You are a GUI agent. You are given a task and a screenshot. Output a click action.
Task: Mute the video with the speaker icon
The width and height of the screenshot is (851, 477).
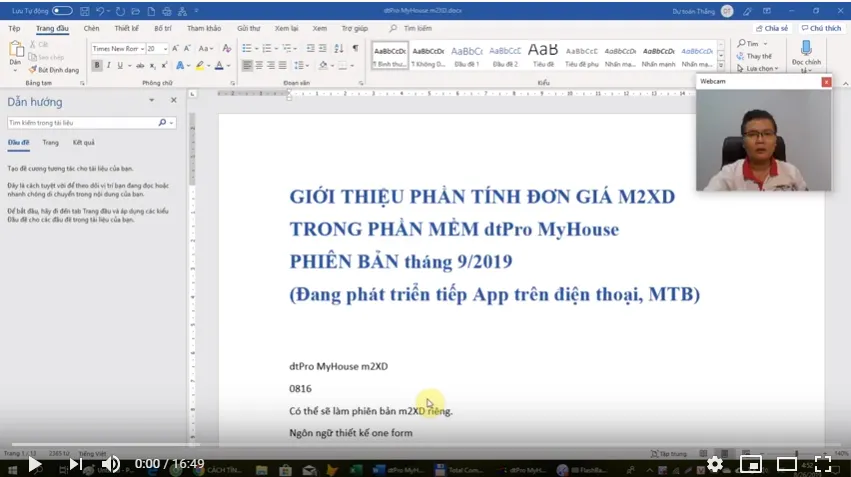pos(111,463)
